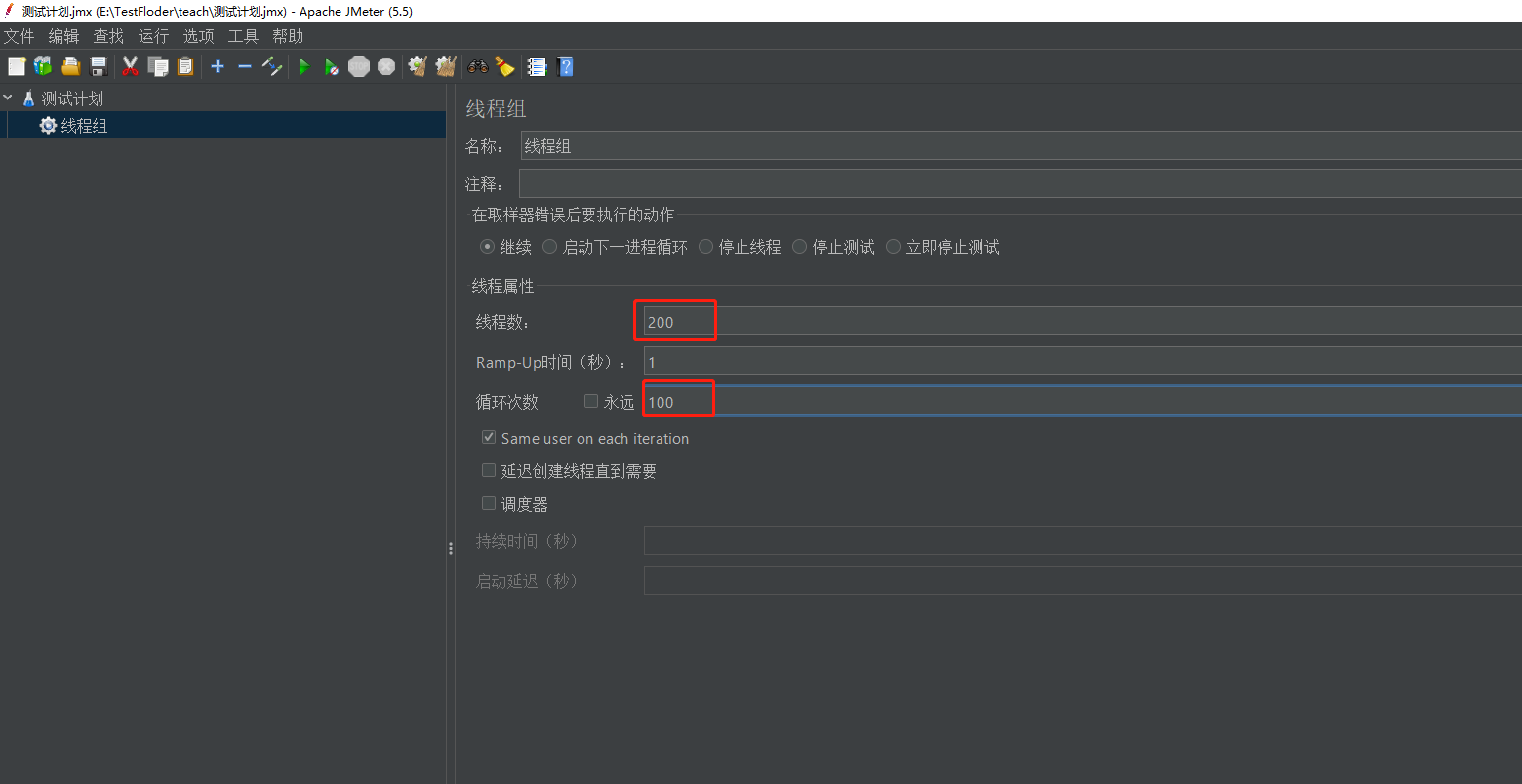
Task: Click the binoculars Search icon
Action: click(x=478, y=66)
